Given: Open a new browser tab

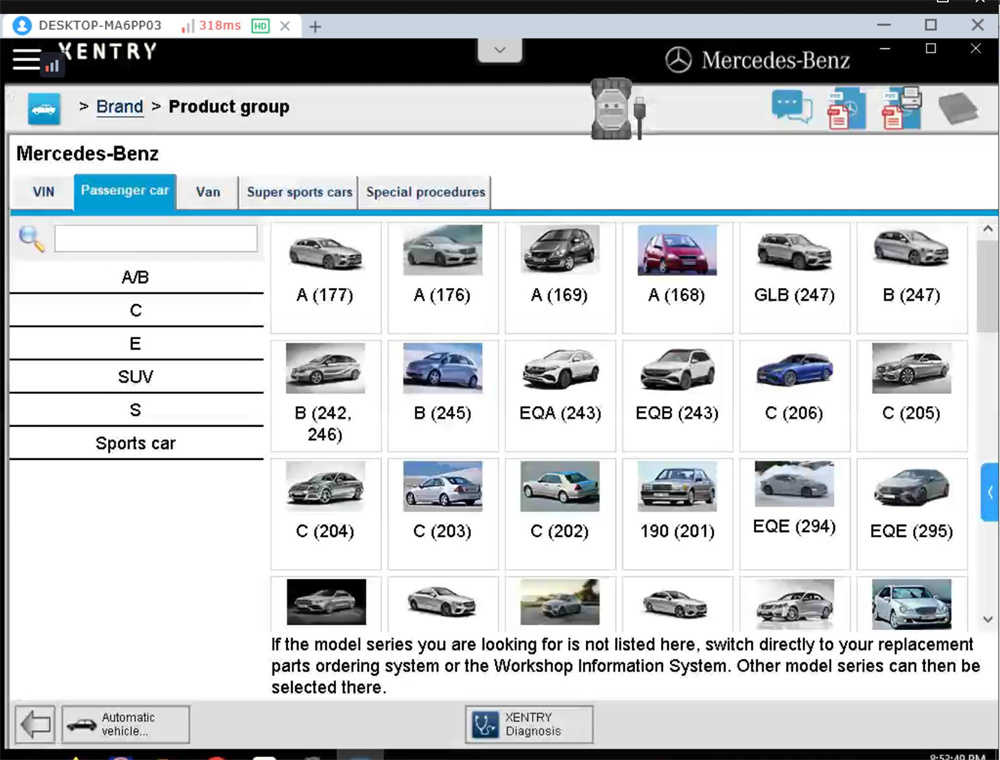Looking at the screenshot, I should click(x=315, y=26).
